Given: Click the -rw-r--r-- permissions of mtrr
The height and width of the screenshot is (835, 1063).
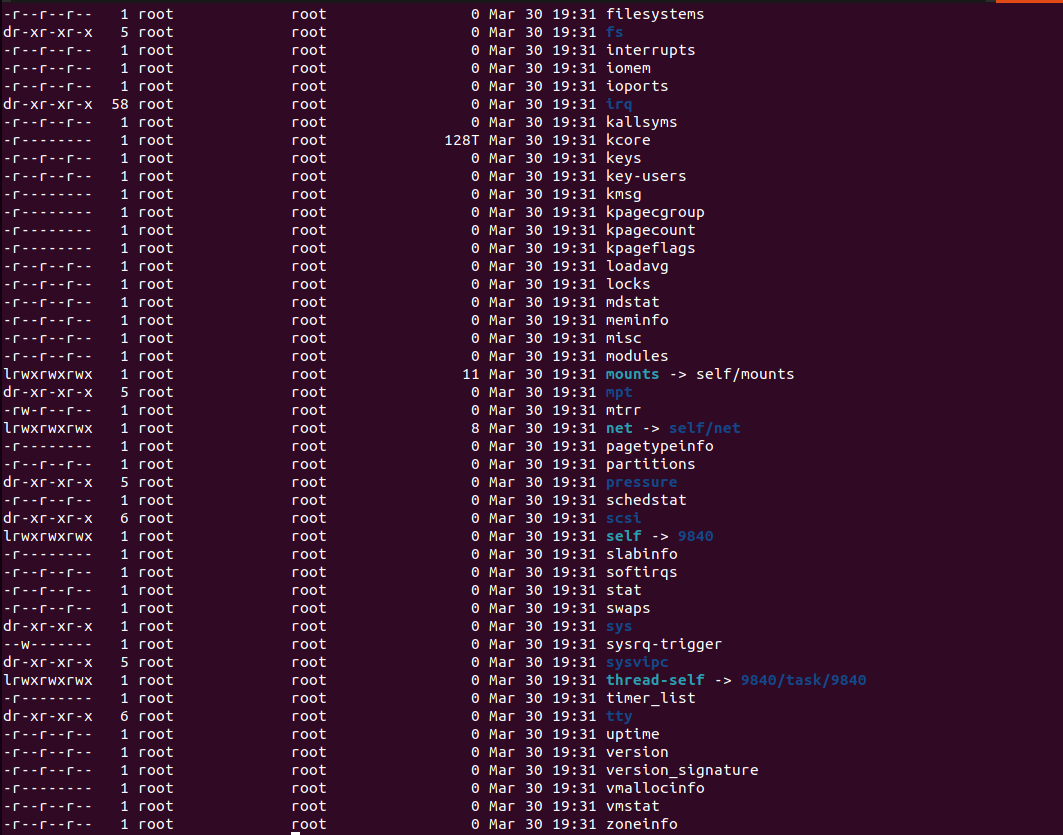Looking at the screenshot, I should 47,410.
